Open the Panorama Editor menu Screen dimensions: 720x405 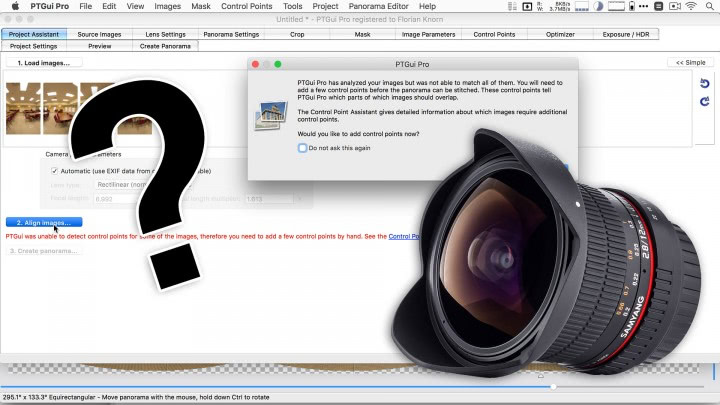[x=376, y=6]
